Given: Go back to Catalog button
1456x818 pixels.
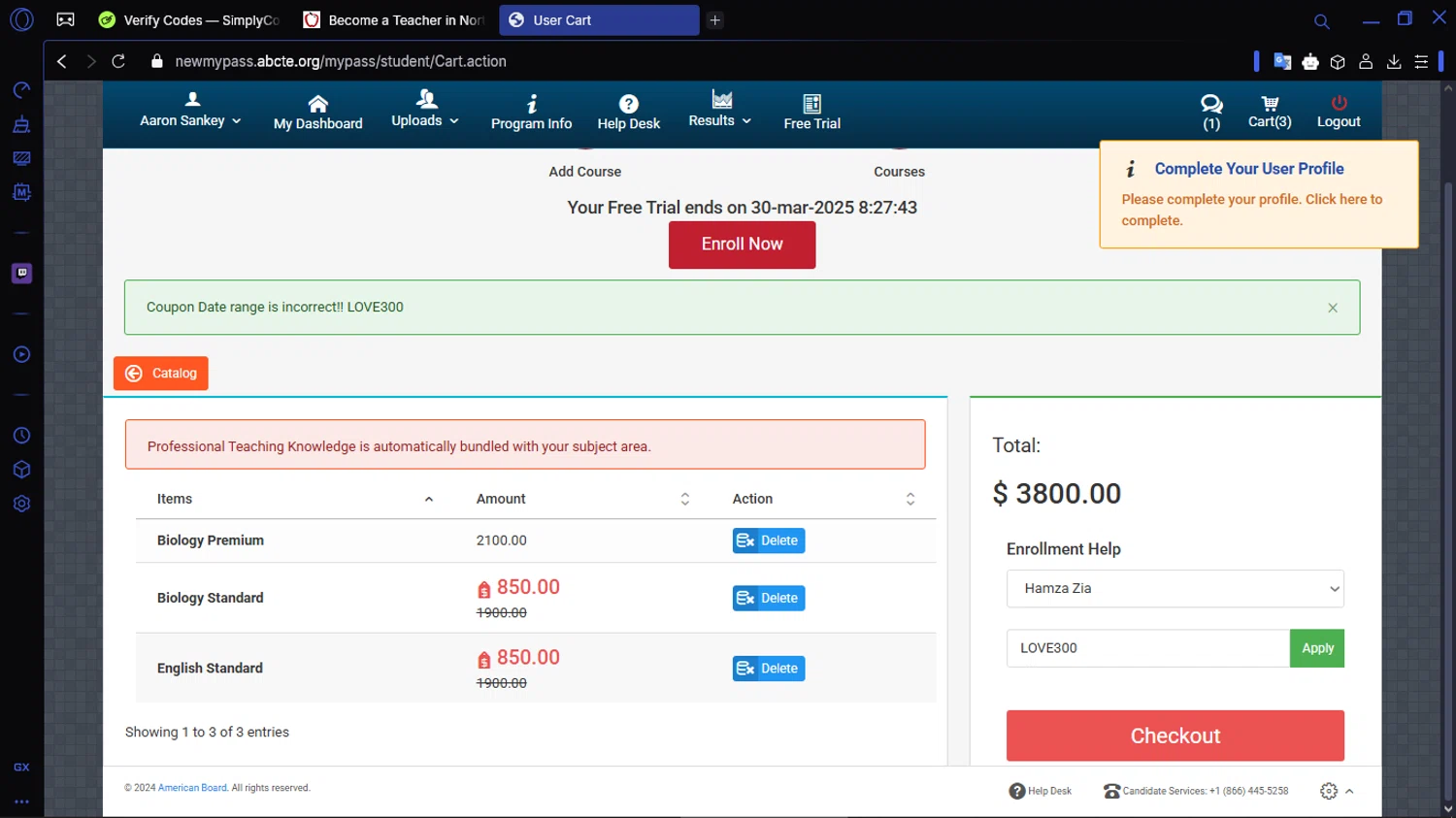Looking at the screenshot, I should pyautogui.click(x=161, y=374).
